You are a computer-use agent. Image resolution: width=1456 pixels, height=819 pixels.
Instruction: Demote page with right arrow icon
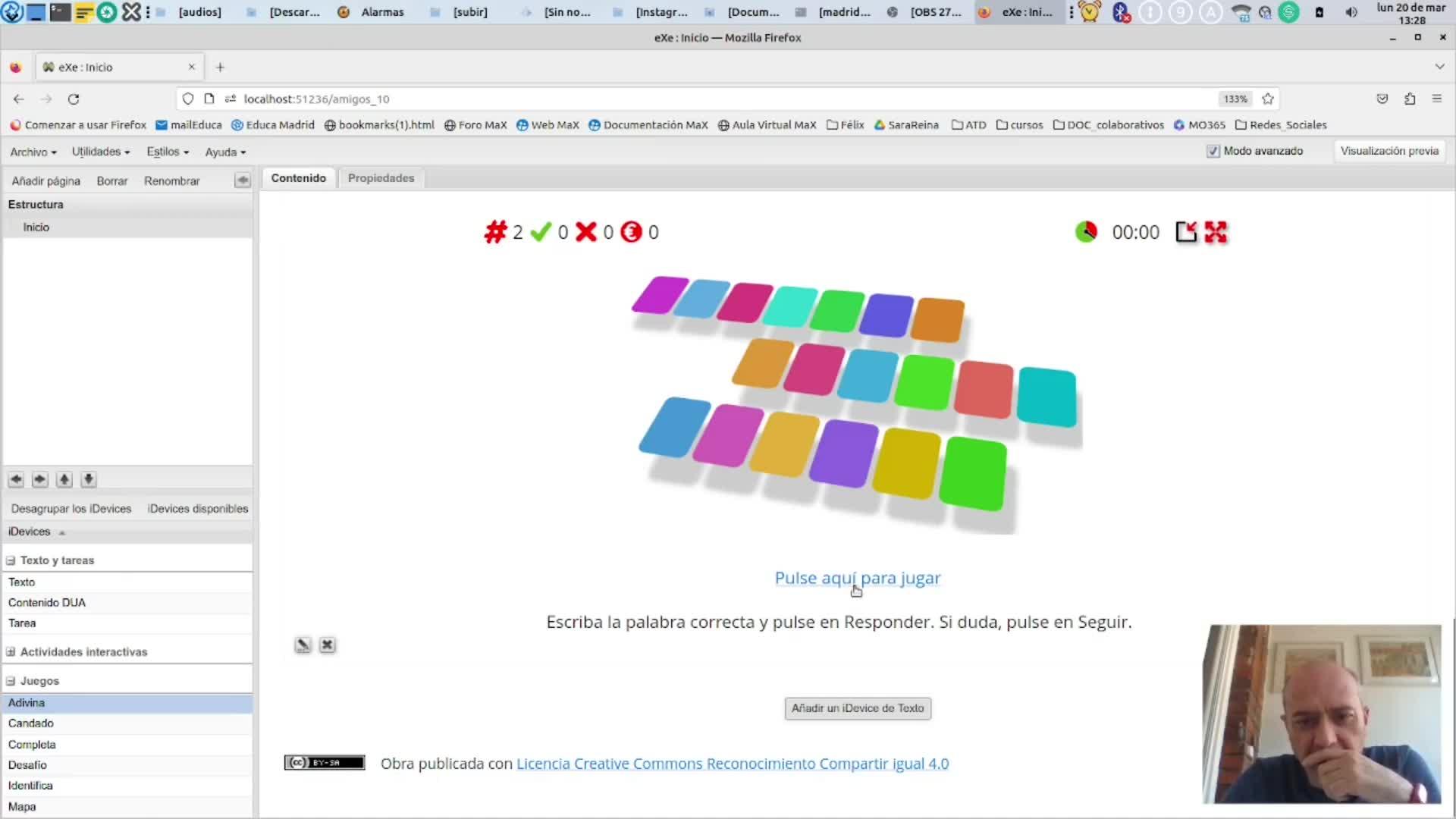point(40,479)
